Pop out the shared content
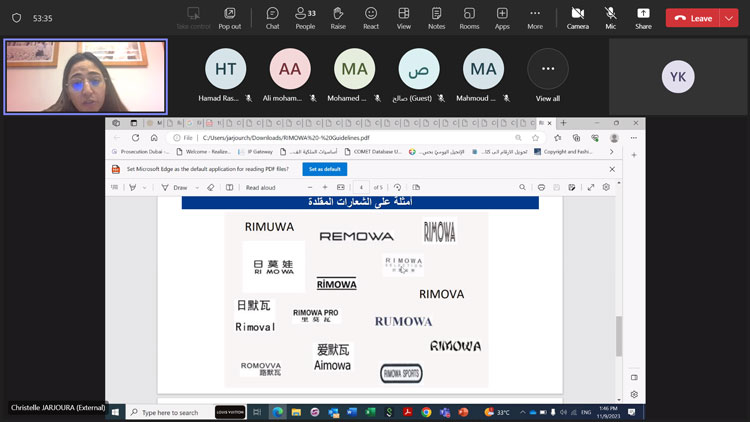The width and height of the screenshot is (750, 422). click(x=229, y=17)
